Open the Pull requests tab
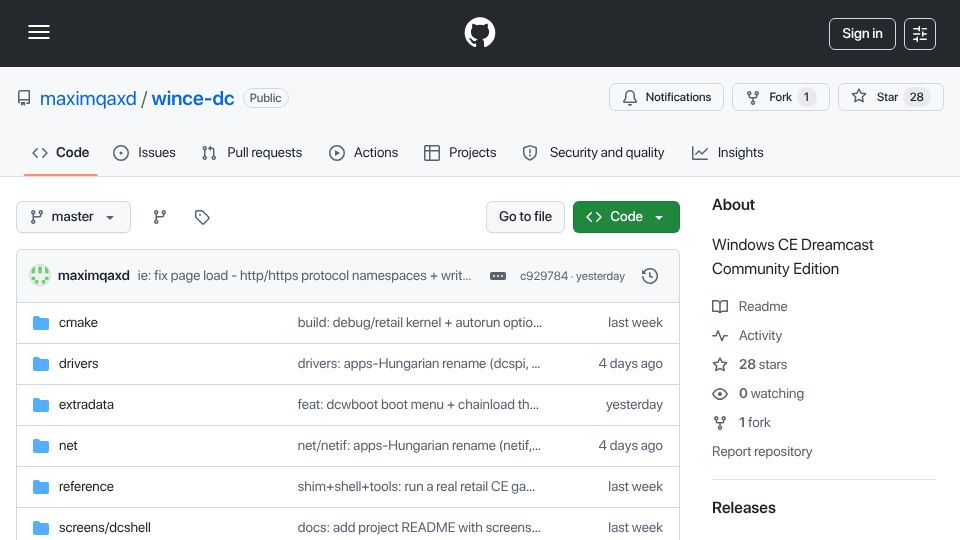Viewport: 960px width, 540px height. (x=252, y=152)
